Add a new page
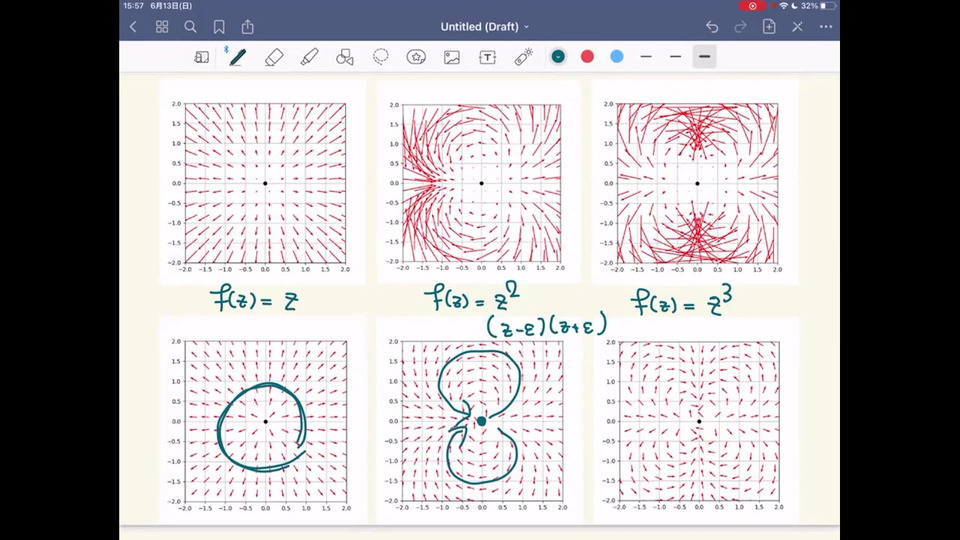 (x=769, y=27)
